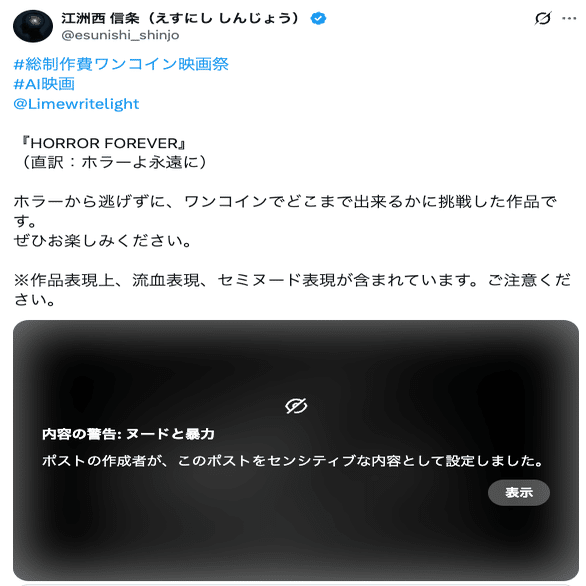Open the author's profile avatar
Image resolution: width=586 pixels, height=586 pixels.
pos(33,26)
